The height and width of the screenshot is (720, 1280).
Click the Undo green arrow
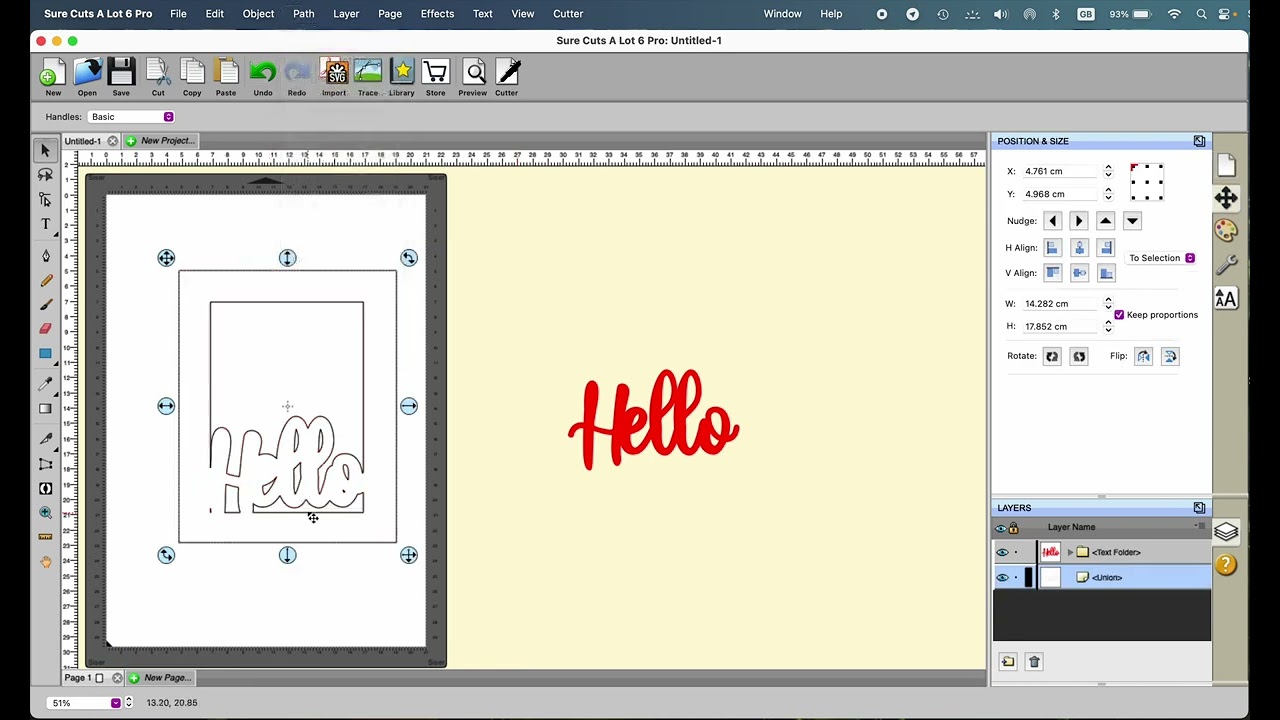pyautogui.click(x=263, y=78)
